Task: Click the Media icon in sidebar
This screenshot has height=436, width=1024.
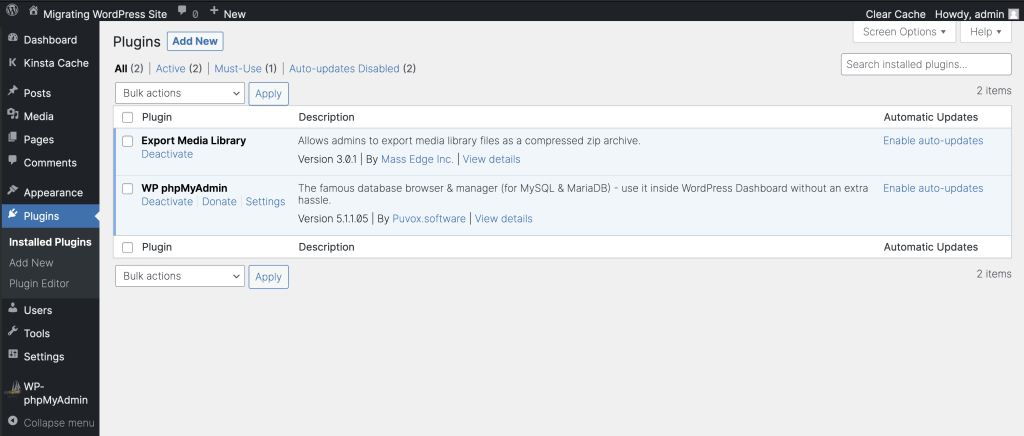Action: [x=12, y=115]
